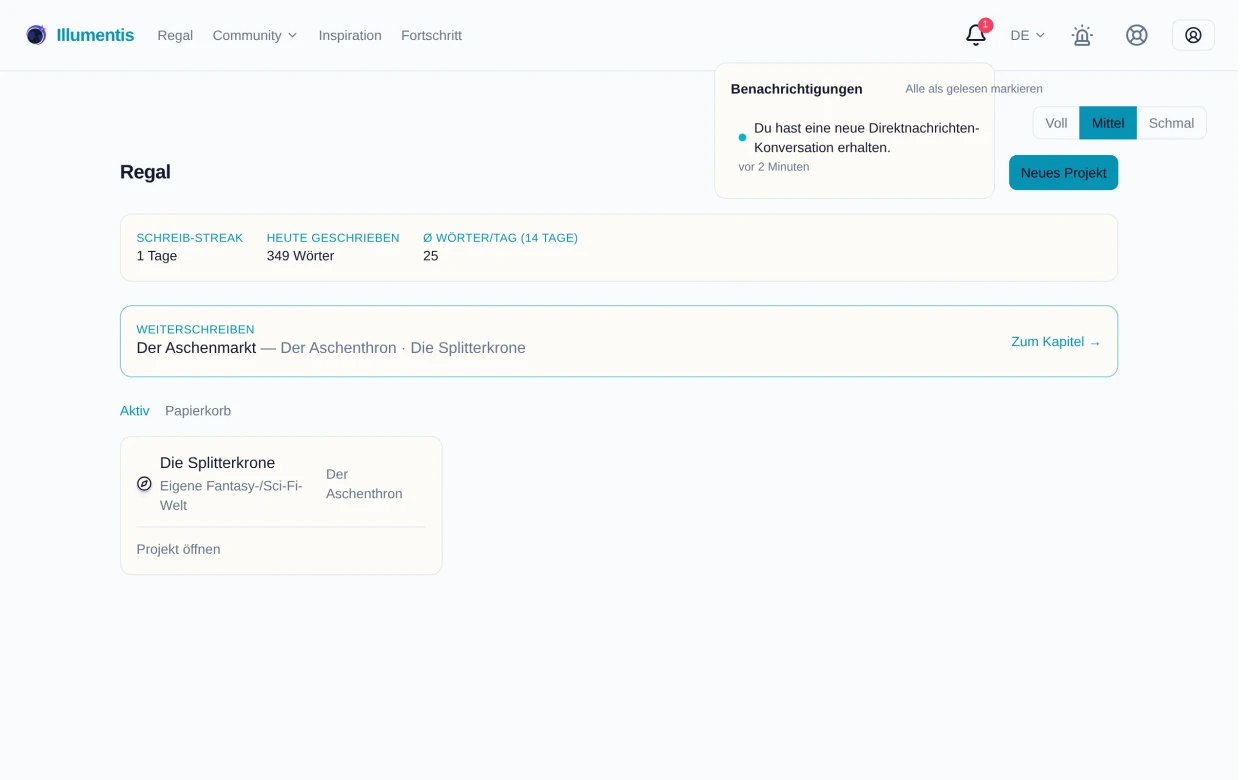Image resolution: width=1248 pixels, height=780 pixels.
Task: Open the user profile icon
Action: [1193, 35]
